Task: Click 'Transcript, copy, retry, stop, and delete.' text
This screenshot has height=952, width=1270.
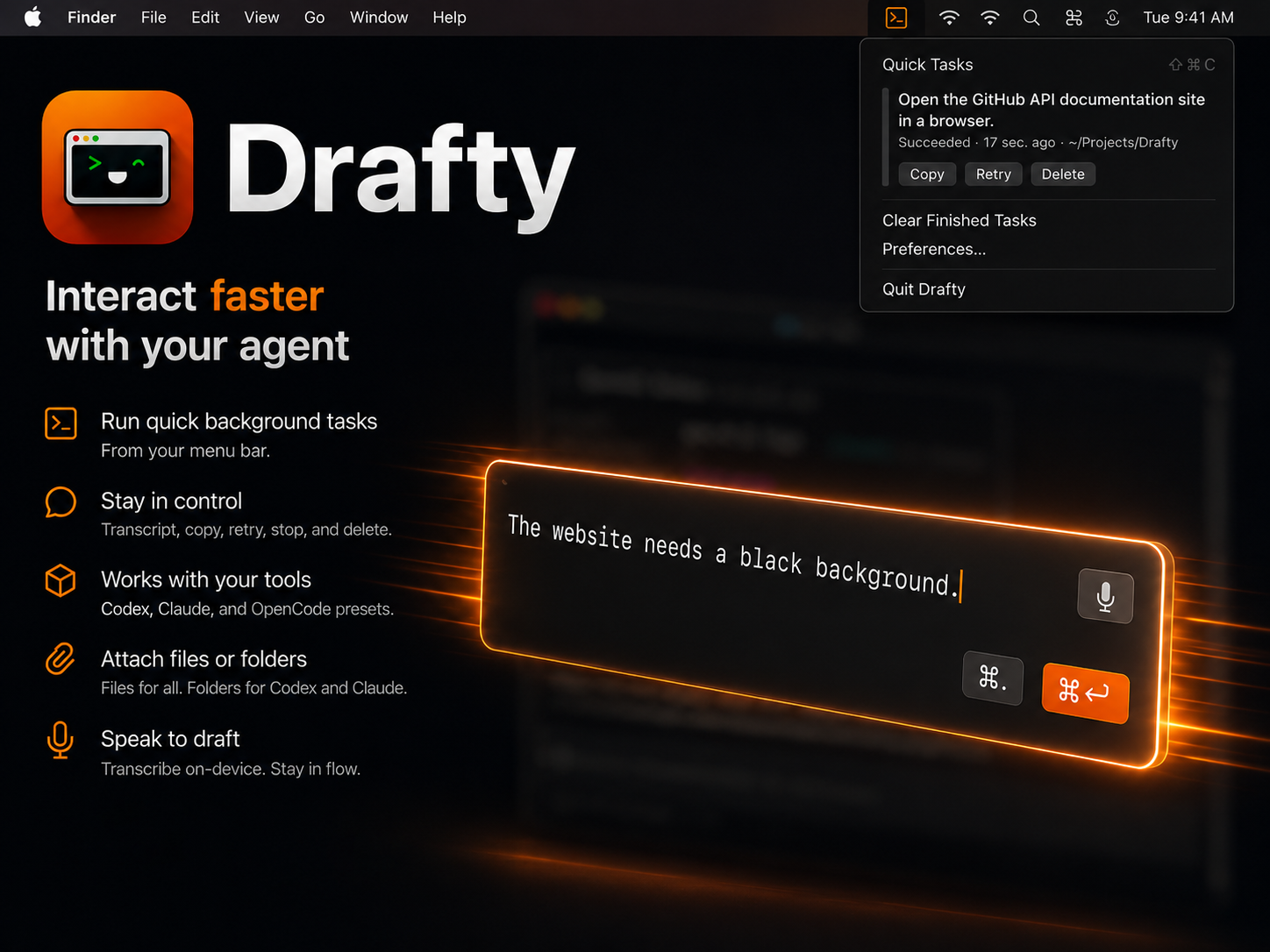Action: [x=246, y=530]
